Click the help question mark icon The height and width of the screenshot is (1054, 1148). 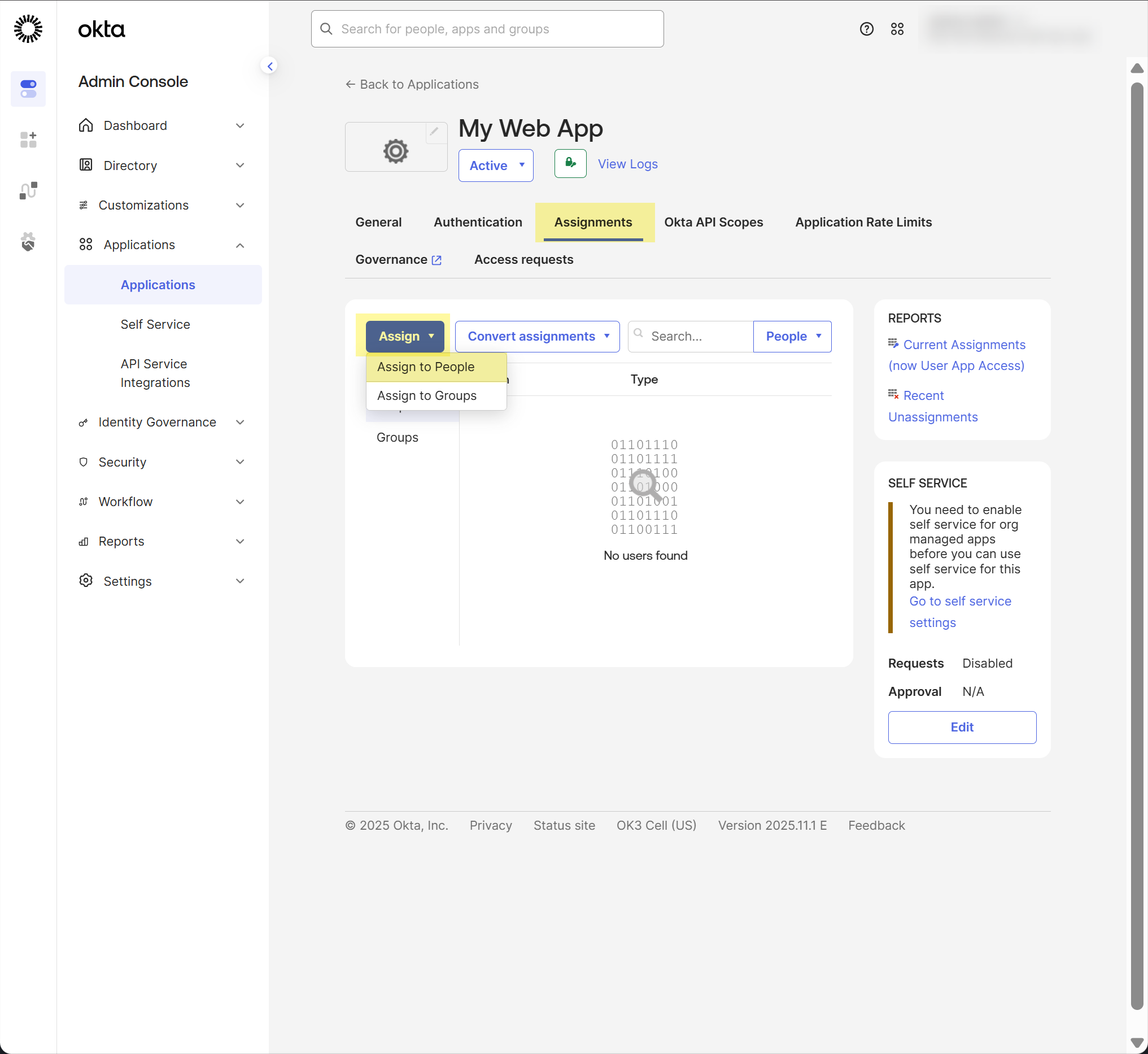click(x=866, y=29)
